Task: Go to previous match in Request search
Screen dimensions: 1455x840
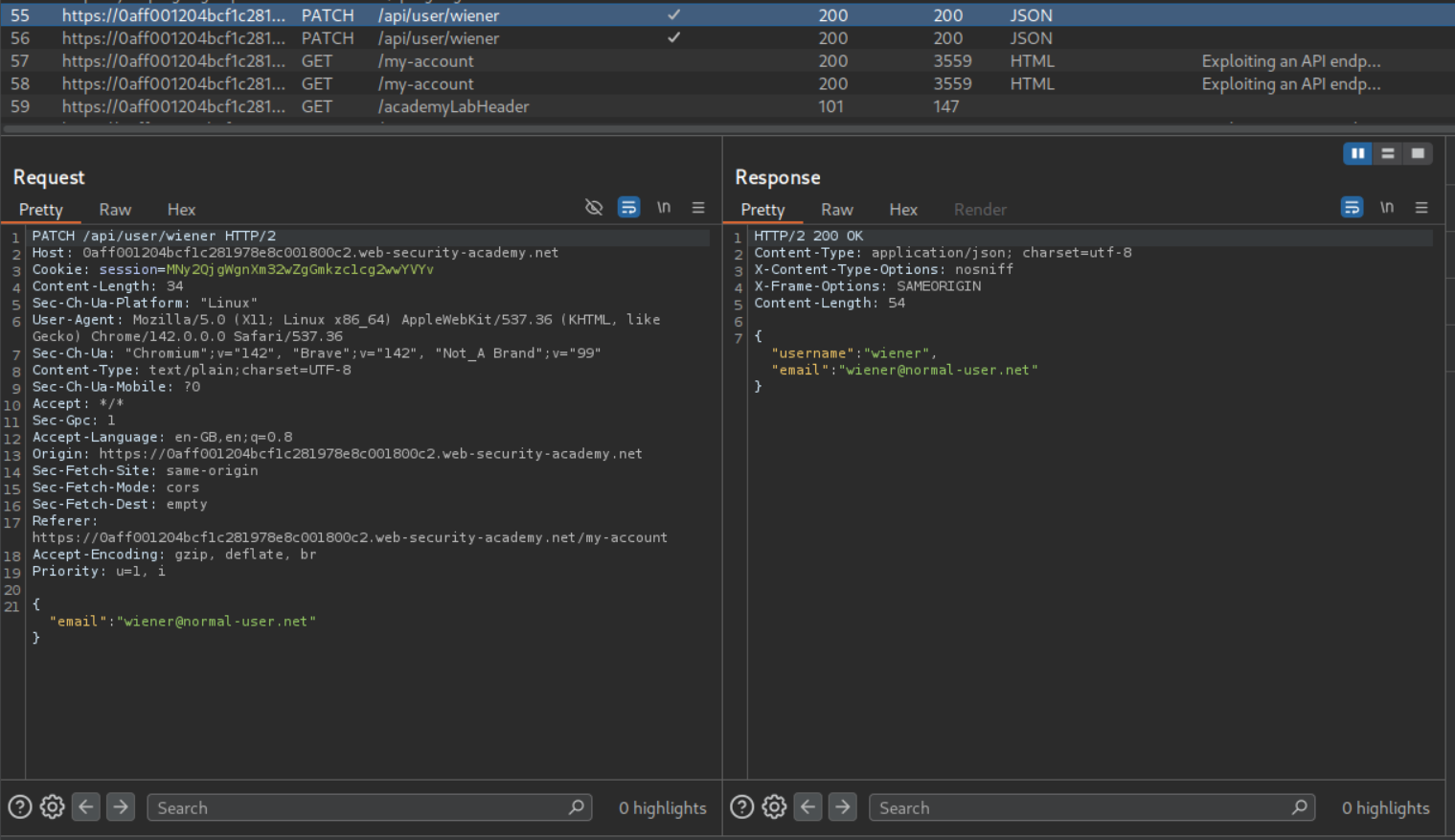Action: point(86,807)
